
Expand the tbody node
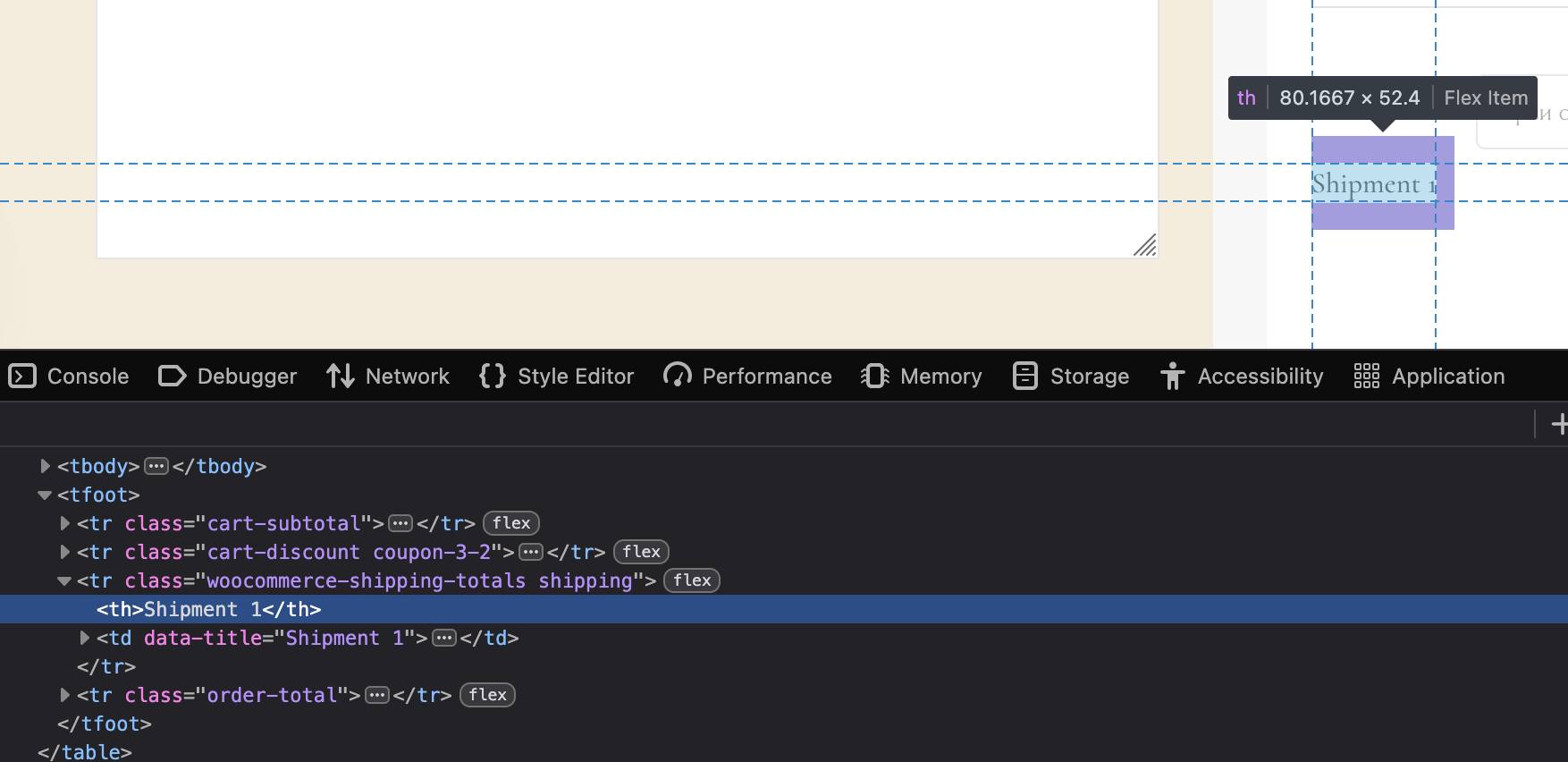pyautogui.click(x=45, y=466)
